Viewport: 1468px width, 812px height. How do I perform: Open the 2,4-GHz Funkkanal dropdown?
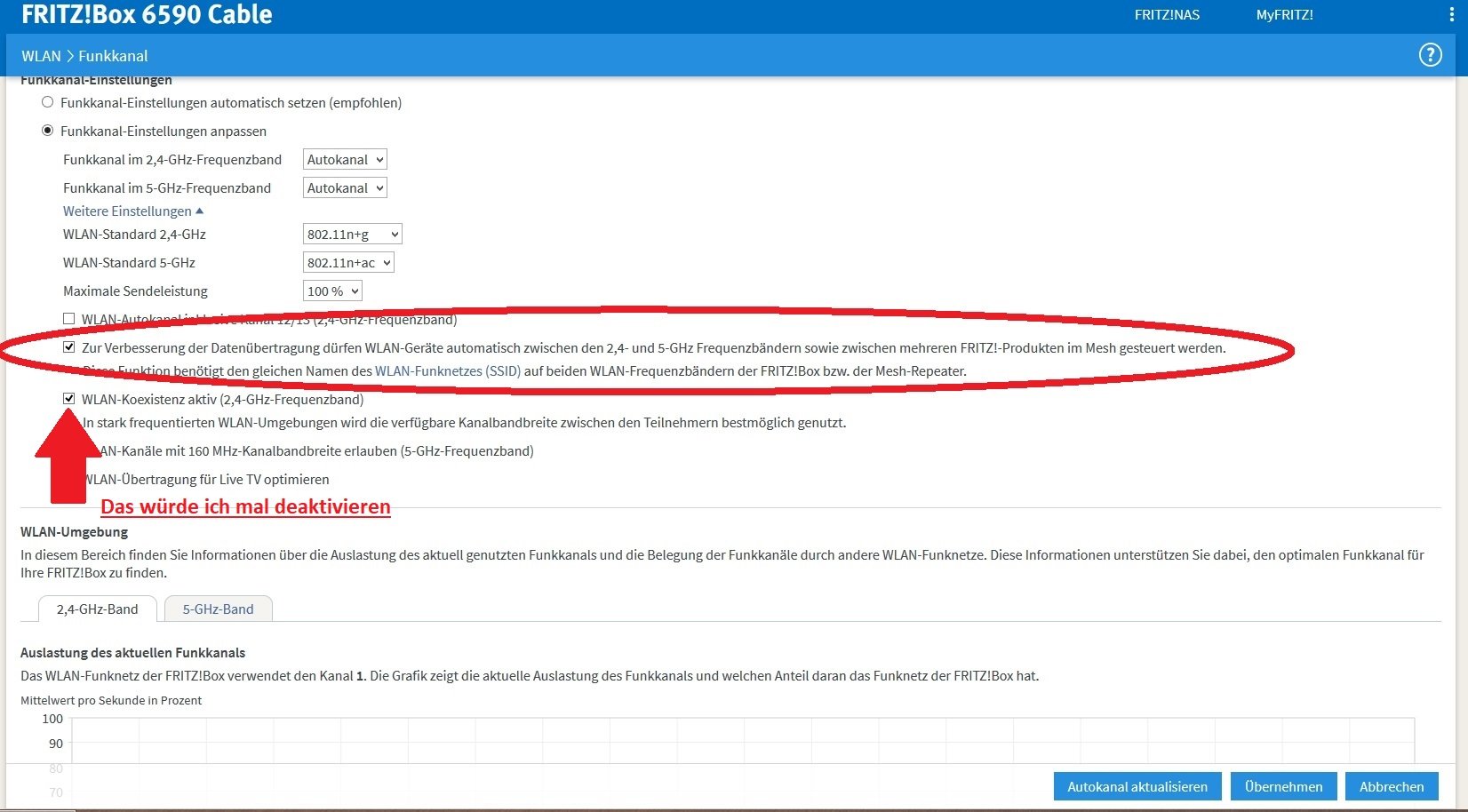[x=345, y=160]
